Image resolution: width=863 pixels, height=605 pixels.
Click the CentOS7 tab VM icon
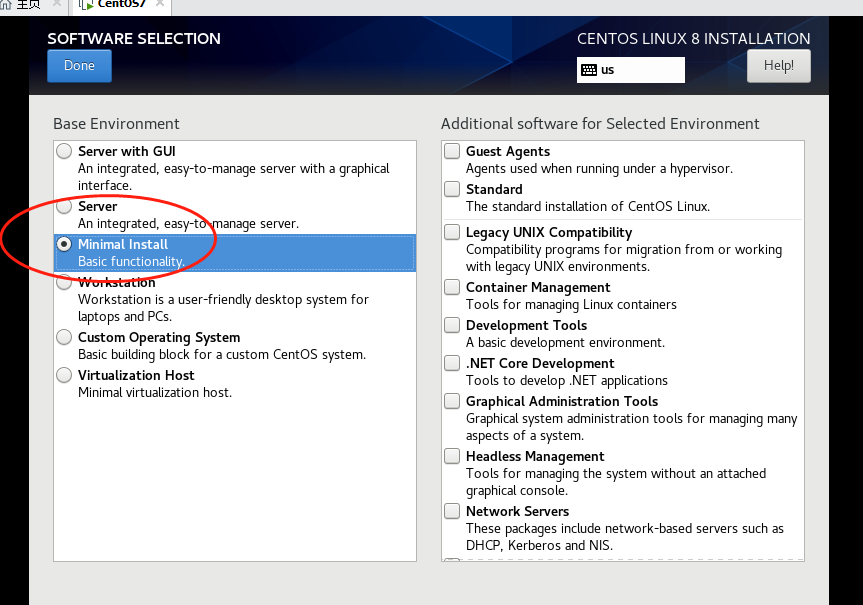[86, 5]
